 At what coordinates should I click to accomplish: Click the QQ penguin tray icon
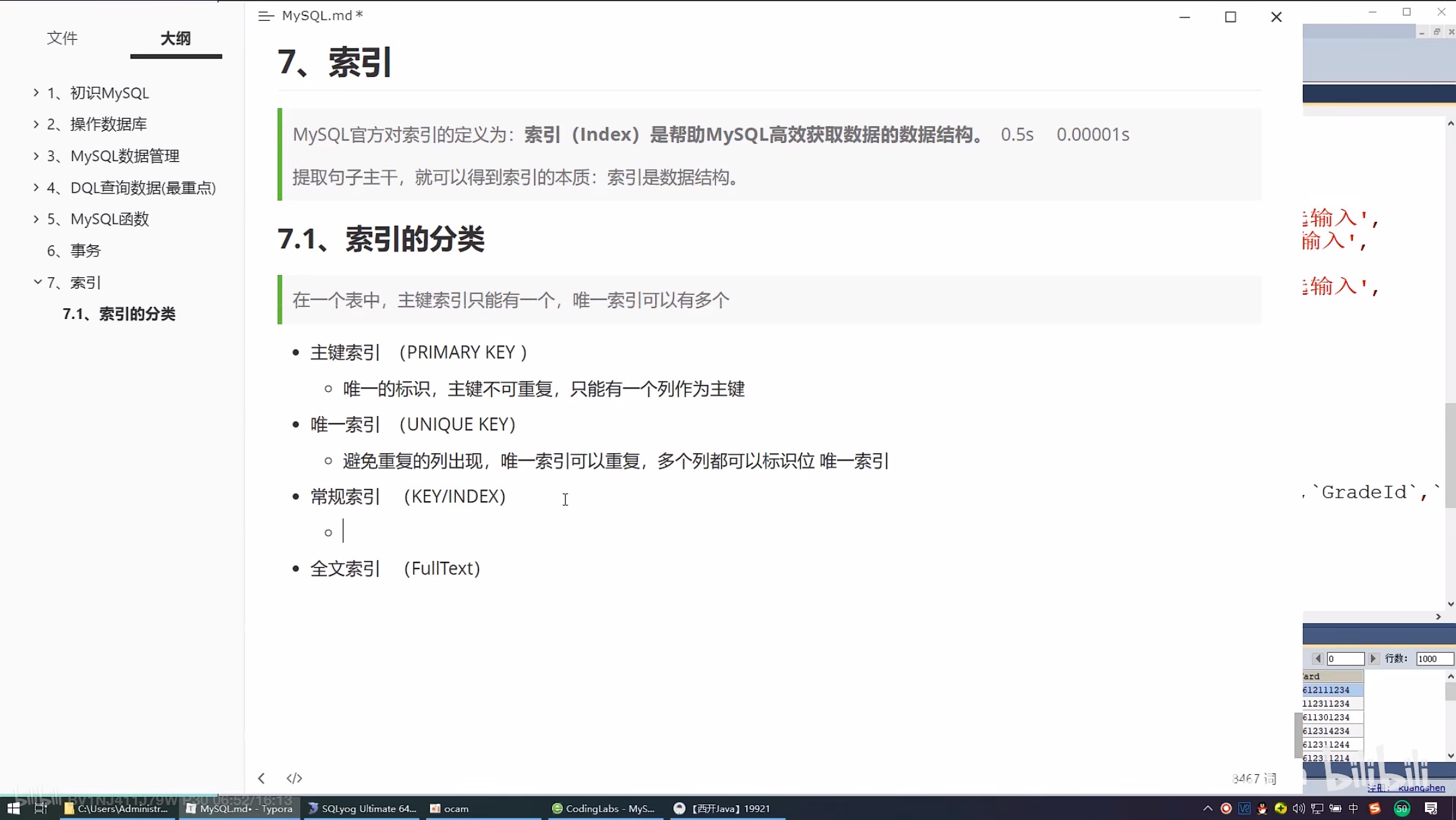click(x=1262, y=809)
